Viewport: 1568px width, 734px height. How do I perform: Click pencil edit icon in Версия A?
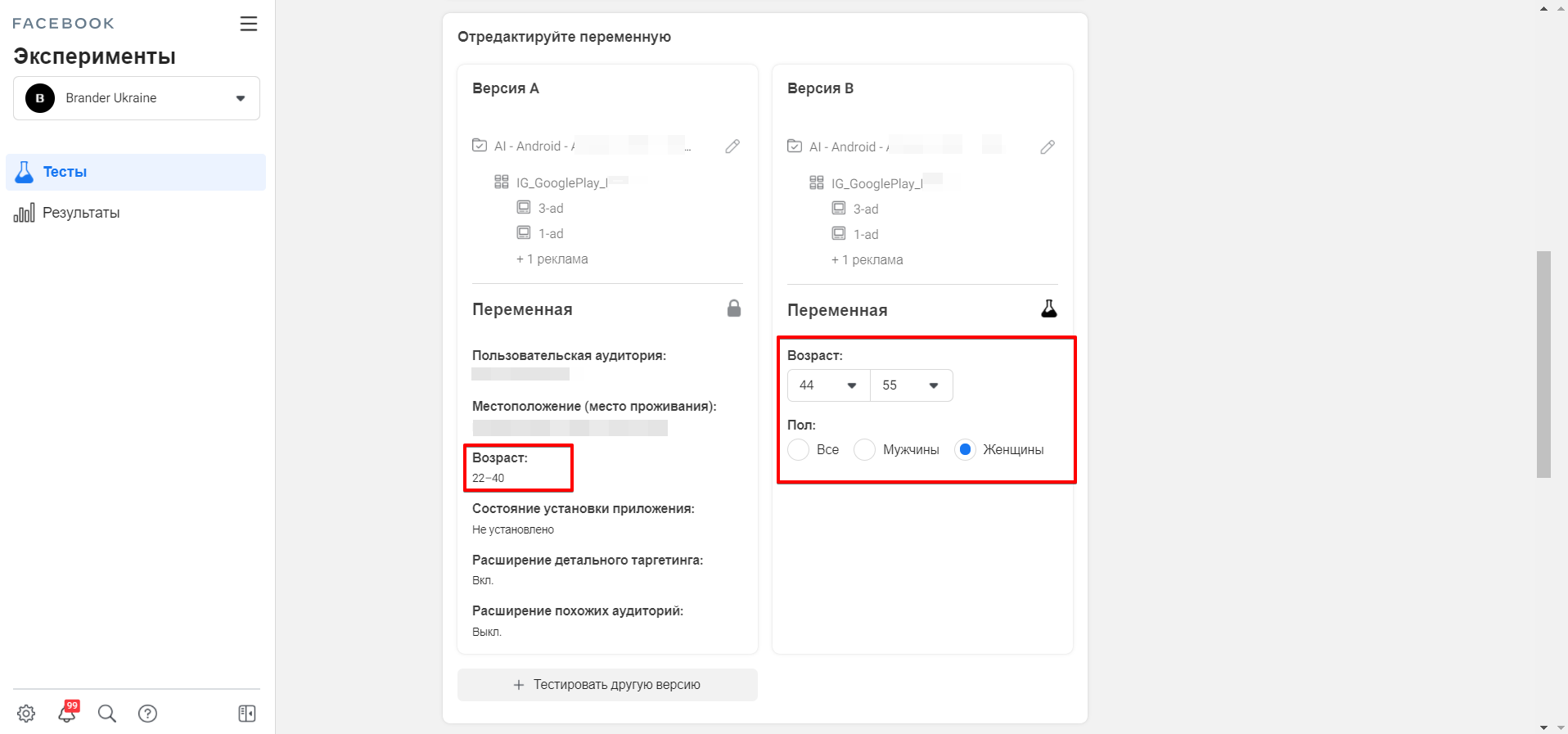(732, 146)
